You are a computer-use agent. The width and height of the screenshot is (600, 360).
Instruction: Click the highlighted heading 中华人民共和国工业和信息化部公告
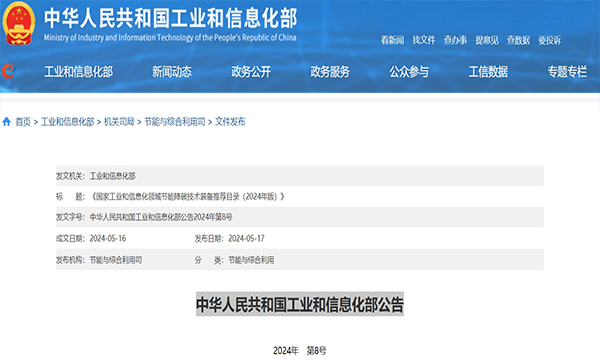[300, 304]
